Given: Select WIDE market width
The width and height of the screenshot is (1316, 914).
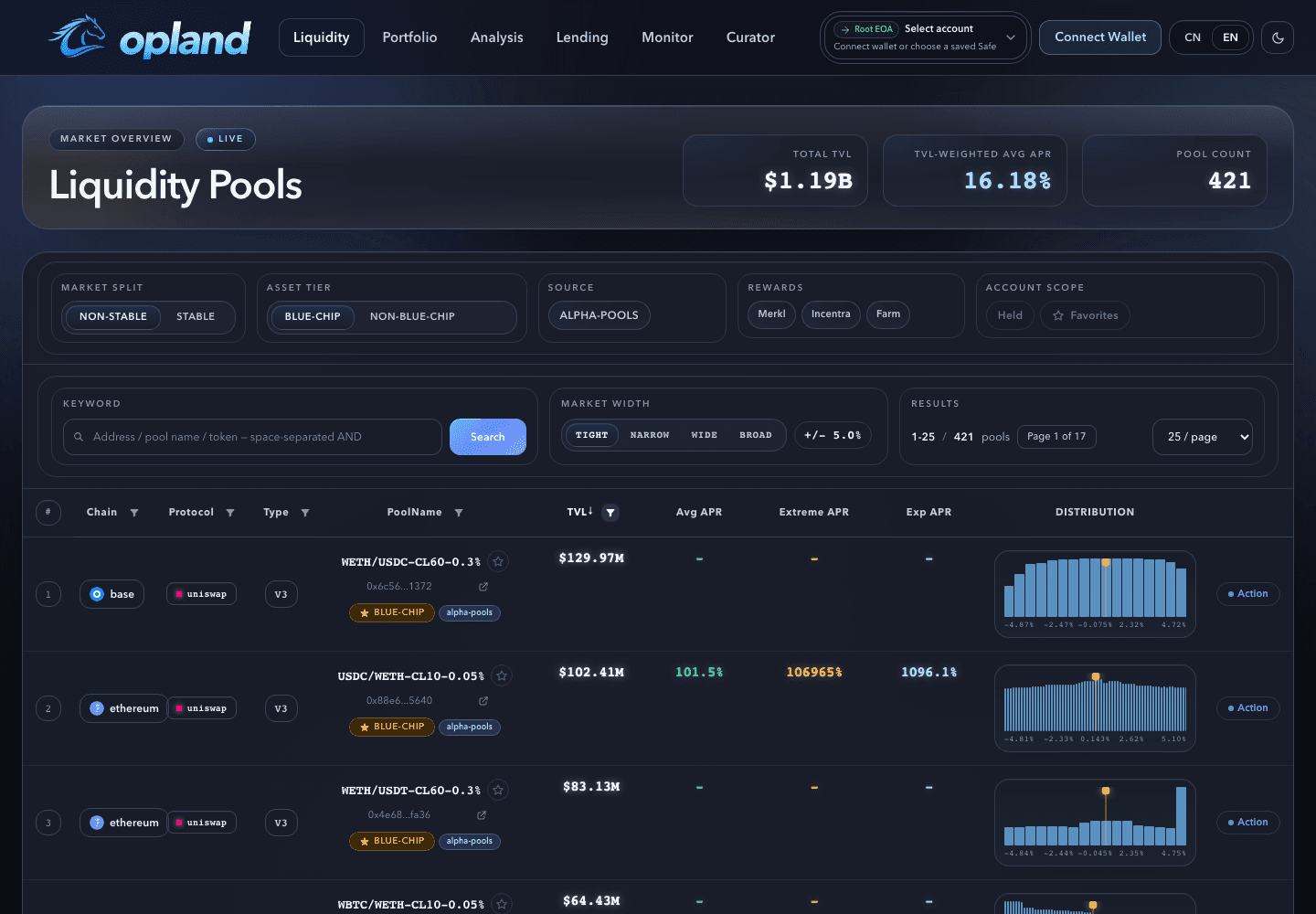Looking at the screenshot, I should 705,435.
